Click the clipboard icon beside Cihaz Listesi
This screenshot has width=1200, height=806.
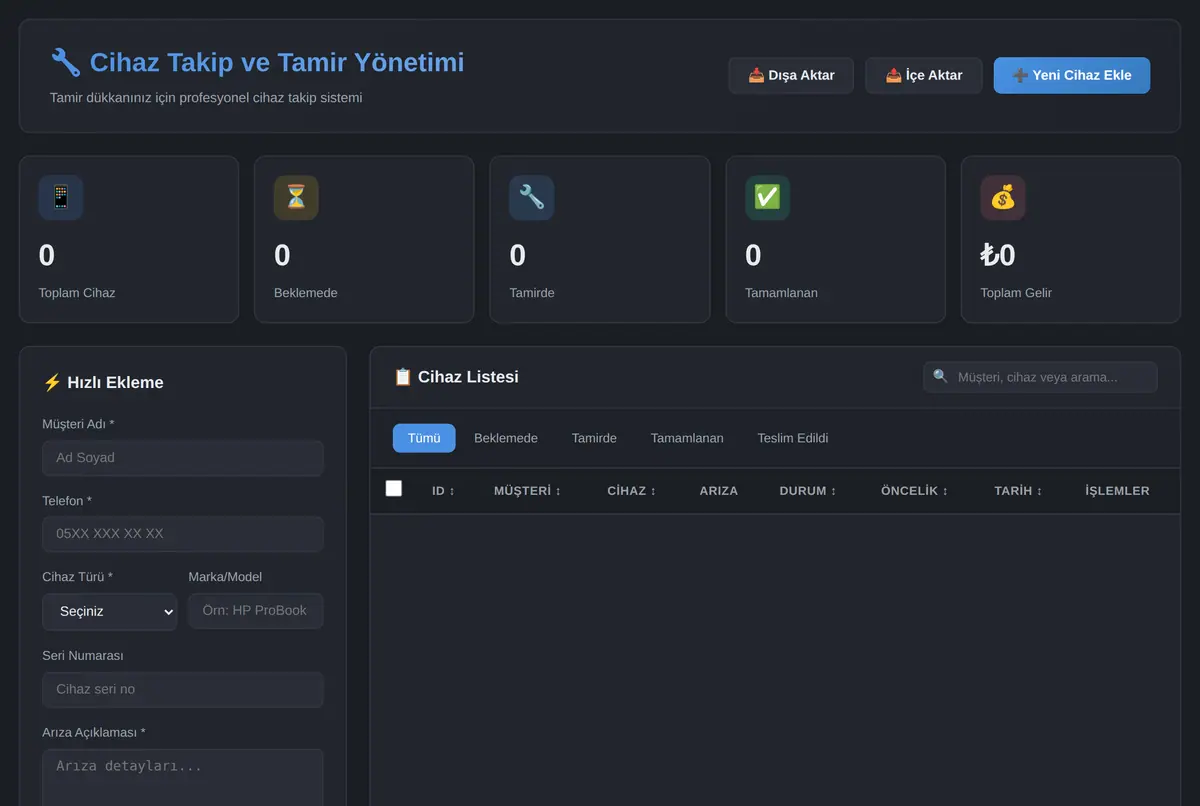403,377
